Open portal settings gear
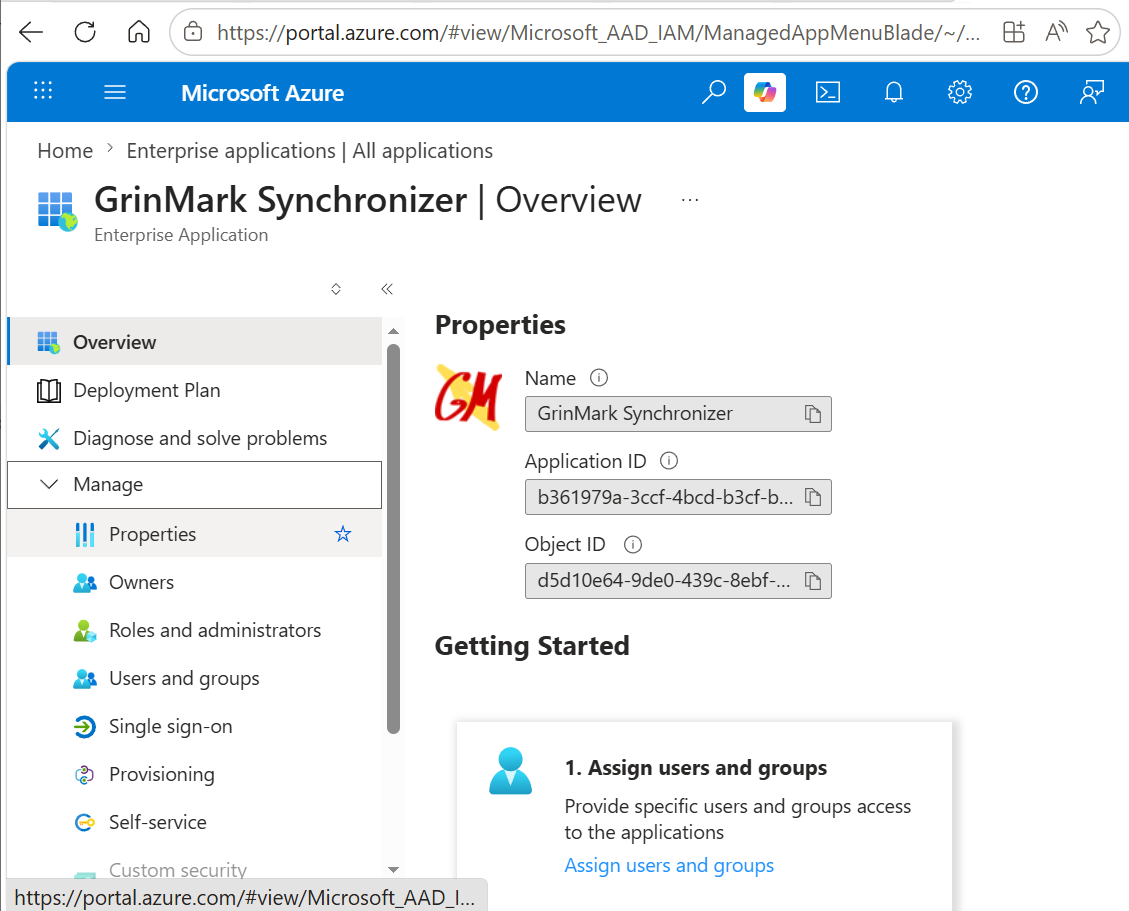 coord(960,92)
